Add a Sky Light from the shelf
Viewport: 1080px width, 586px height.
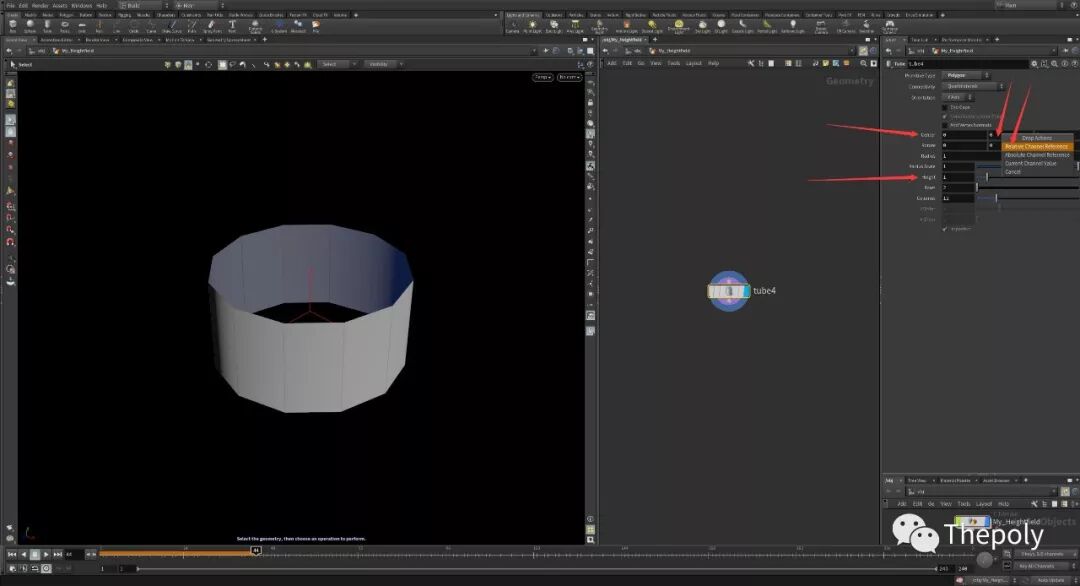click(x=703, y=26)
